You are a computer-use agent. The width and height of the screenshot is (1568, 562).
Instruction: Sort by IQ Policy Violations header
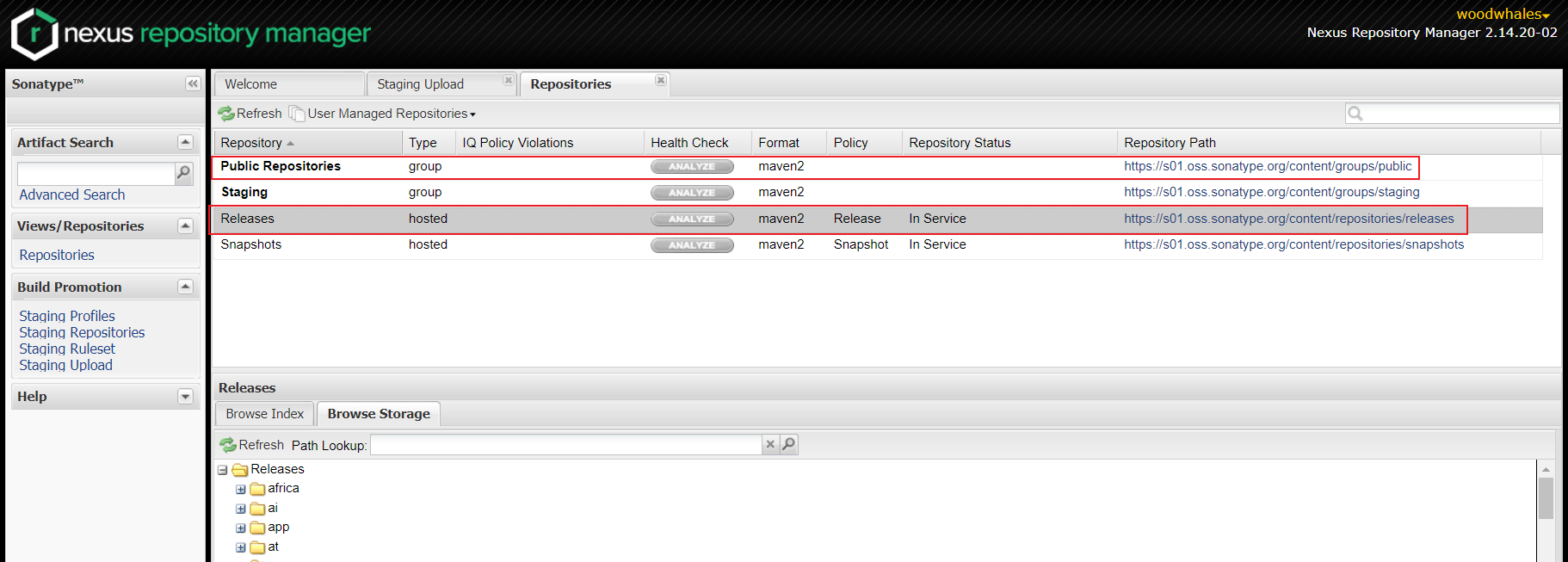coord(549,143)
